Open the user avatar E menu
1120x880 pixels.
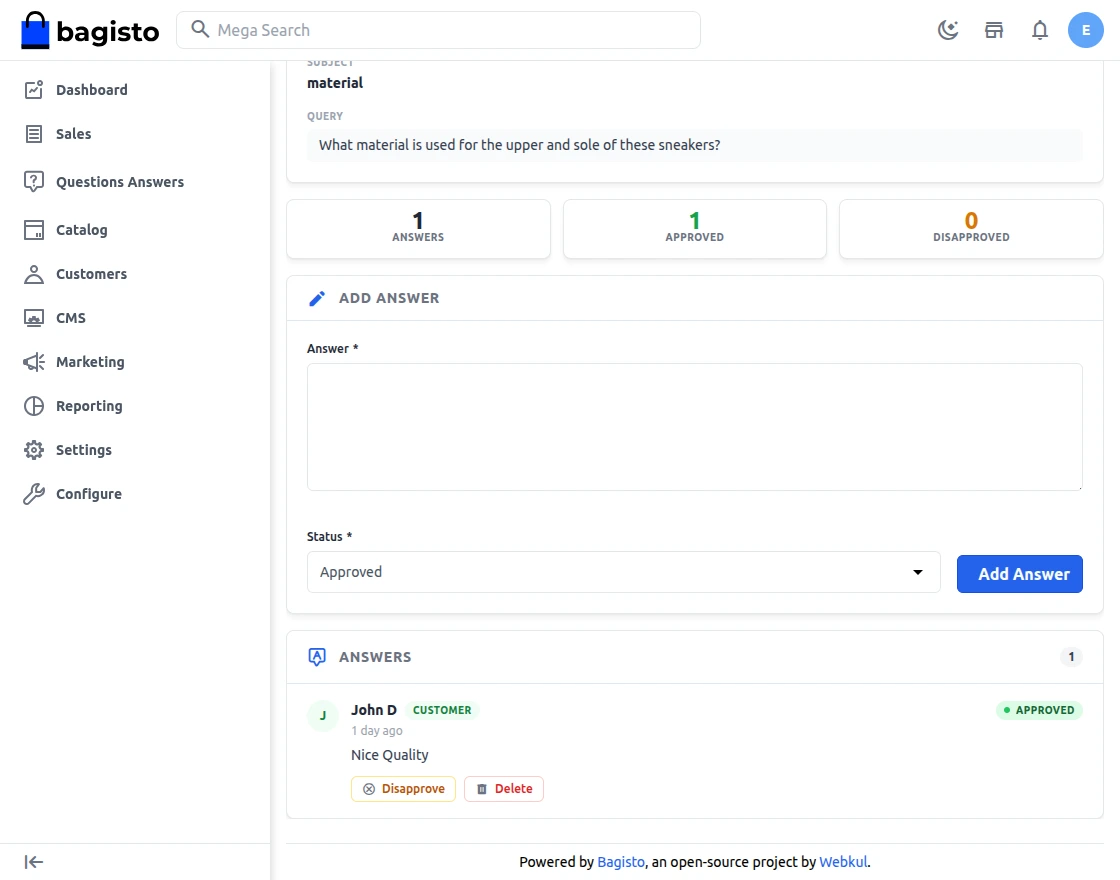pyautogui.click(x=1086, y=30)
